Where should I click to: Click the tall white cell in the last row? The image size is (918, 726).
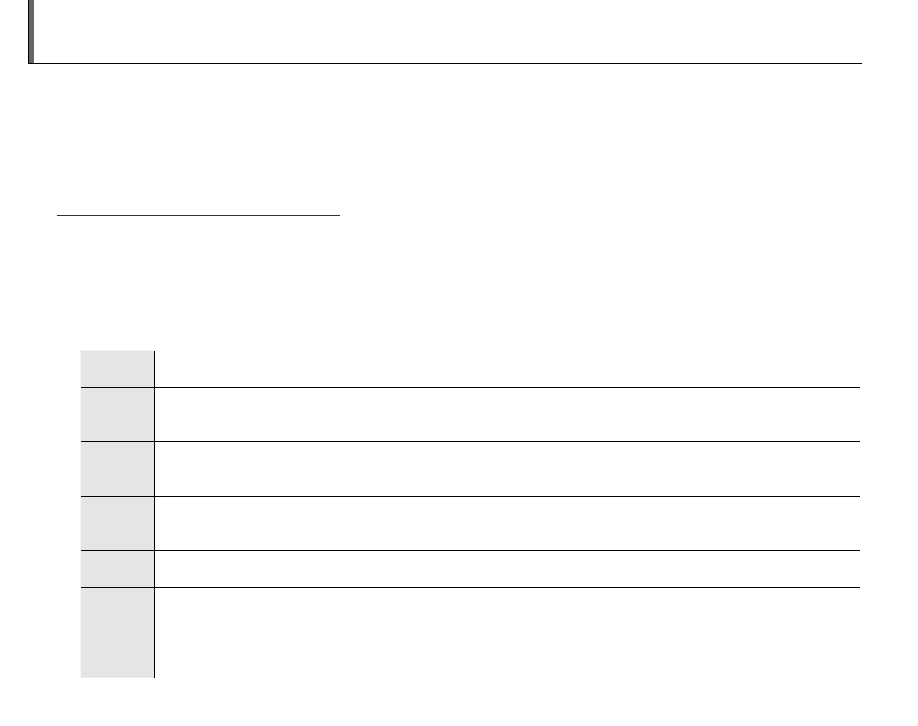click(507, 632)
